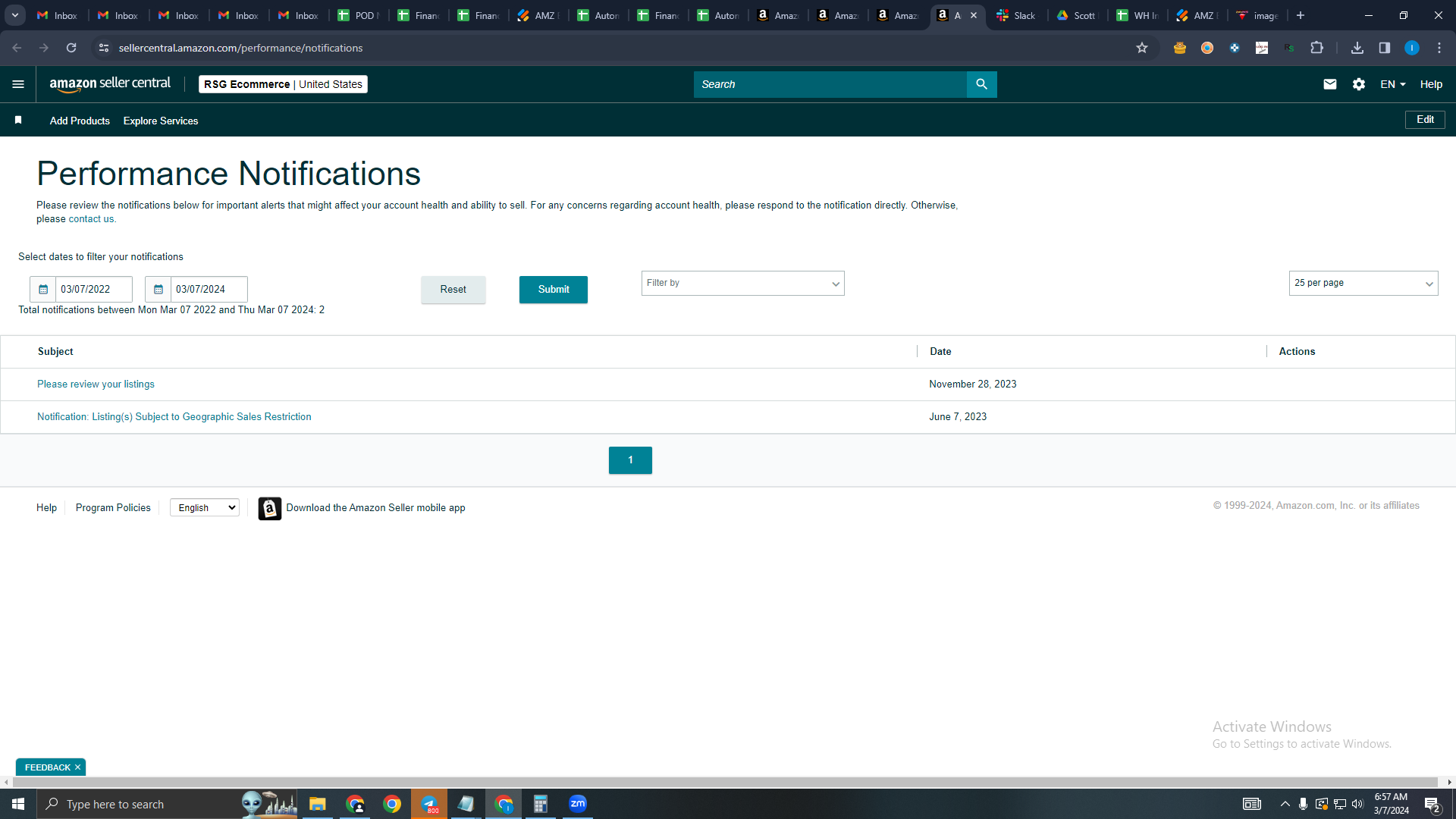Switch to the first Gmail Inbox tab
The image size is (1456, 819).
pyautogui.click(x=58, y=15)
